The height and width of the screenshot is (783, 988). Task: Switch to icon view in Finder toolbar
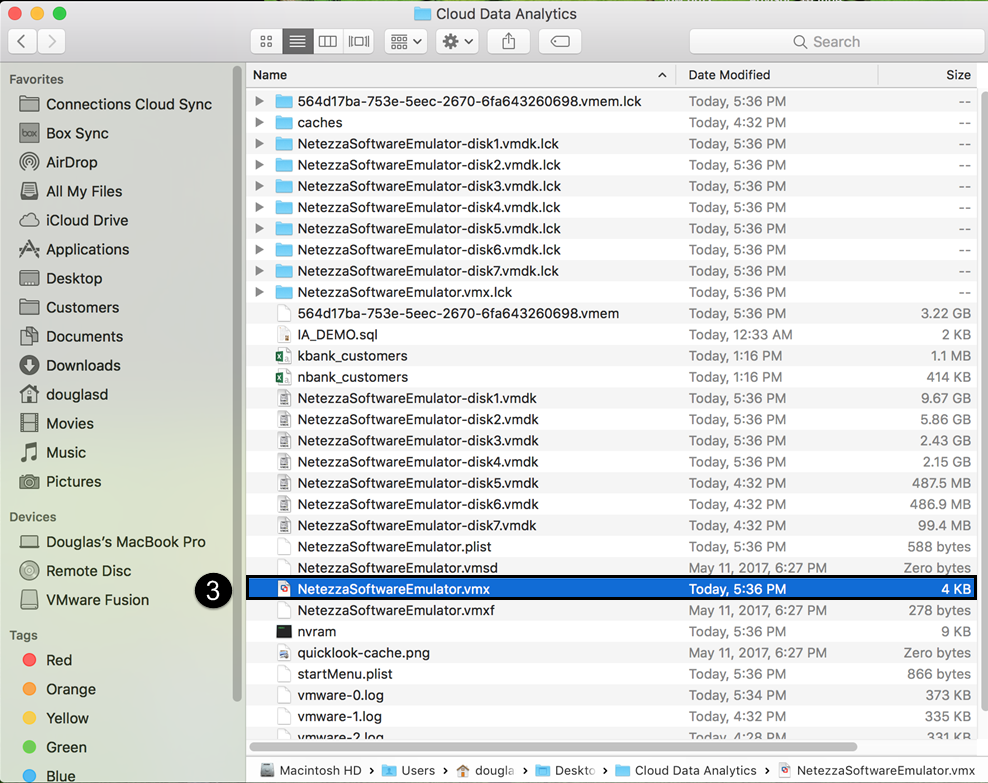(x=266, y=42)
